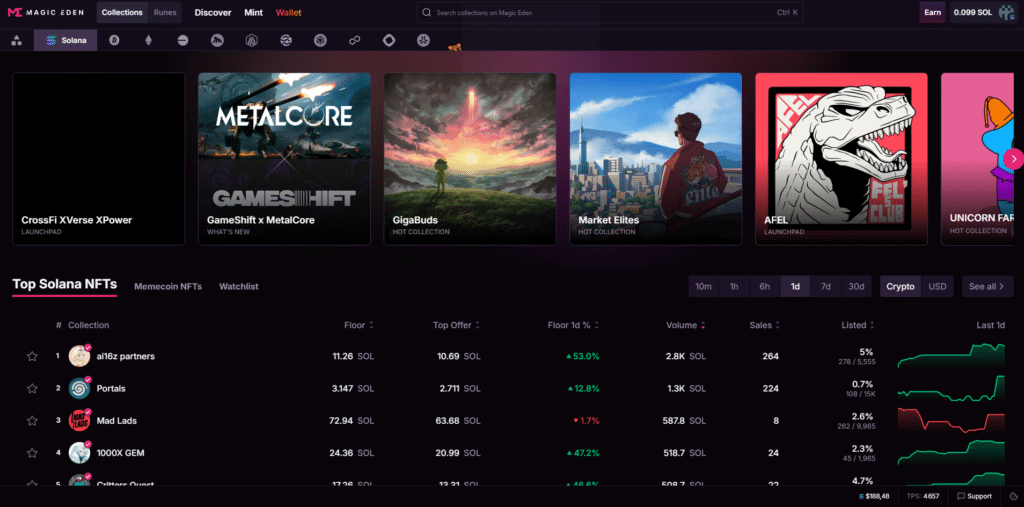This screenshot has width=1024, height=507.
Task: Select the Bitcoin chain icon
Action: [114, 41]
